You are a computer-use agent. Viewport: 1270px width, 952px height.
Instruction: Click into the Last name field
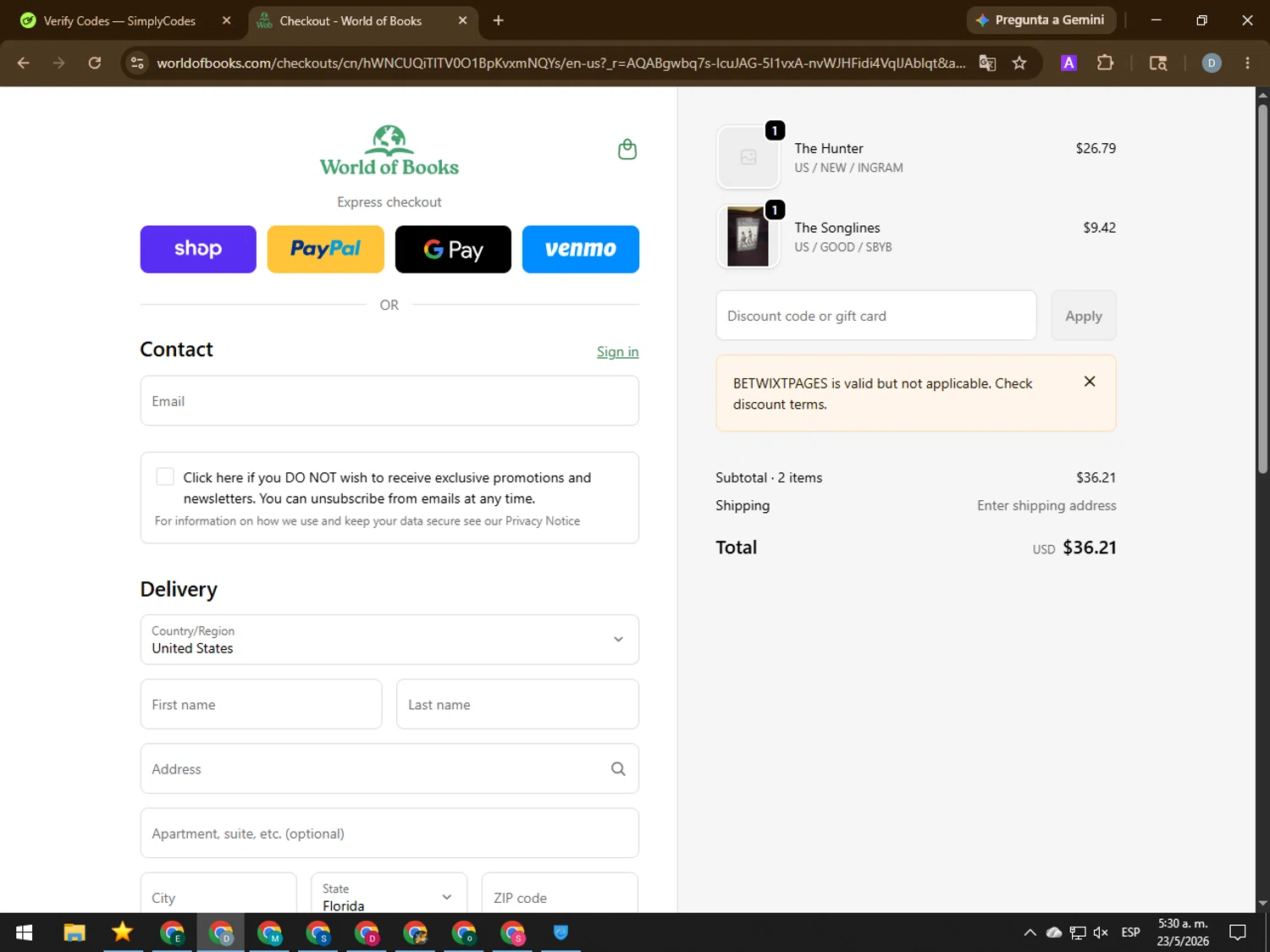[517, 704]
